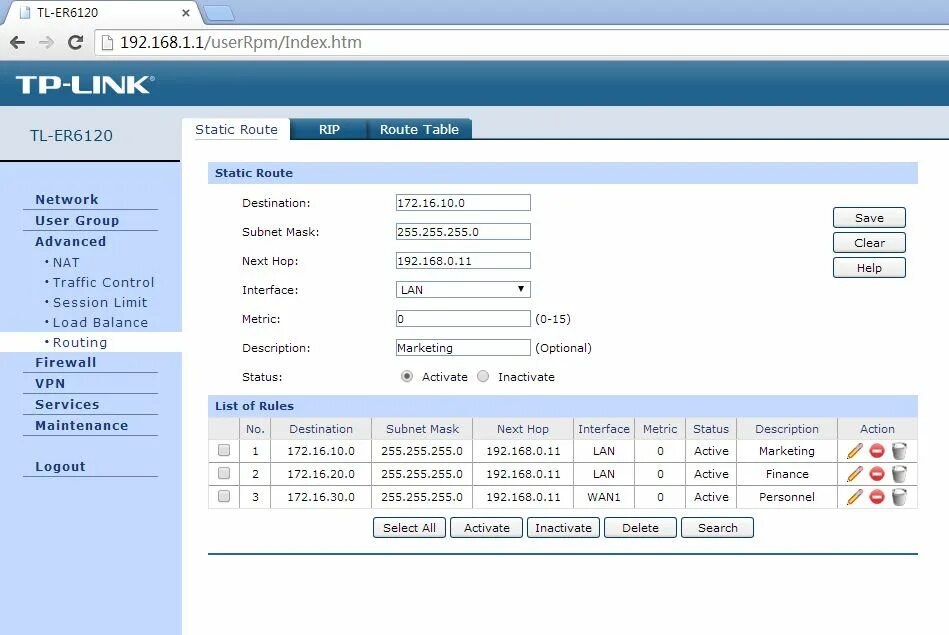949x635 pixels.
Task: Delete rule 3 via its trash icon
Action: 898,497
